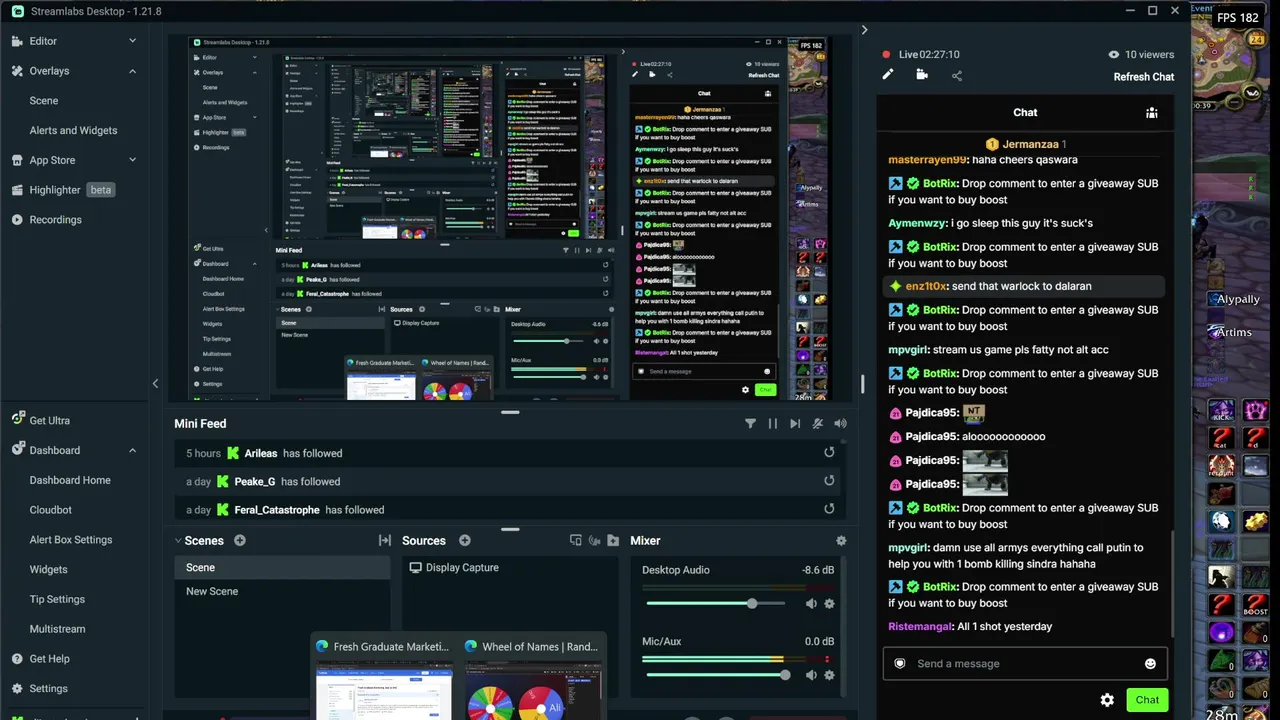Open Overlays in the sidebar
Viewport: 1280px width, 720px height.
(x=49, y=71)
